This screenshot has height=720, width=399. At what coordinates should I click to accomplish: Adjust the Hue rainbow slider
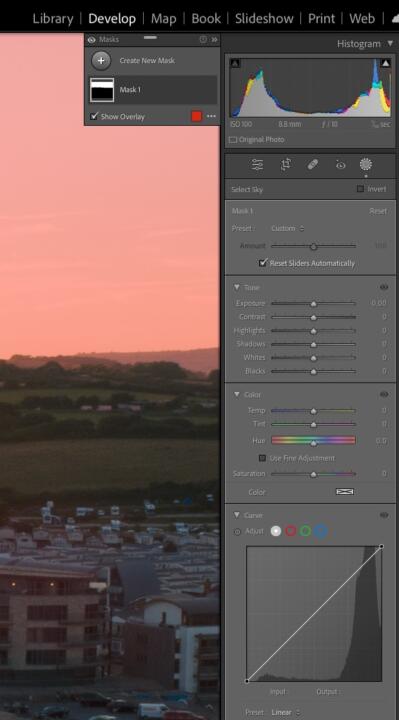pos(314,440)
